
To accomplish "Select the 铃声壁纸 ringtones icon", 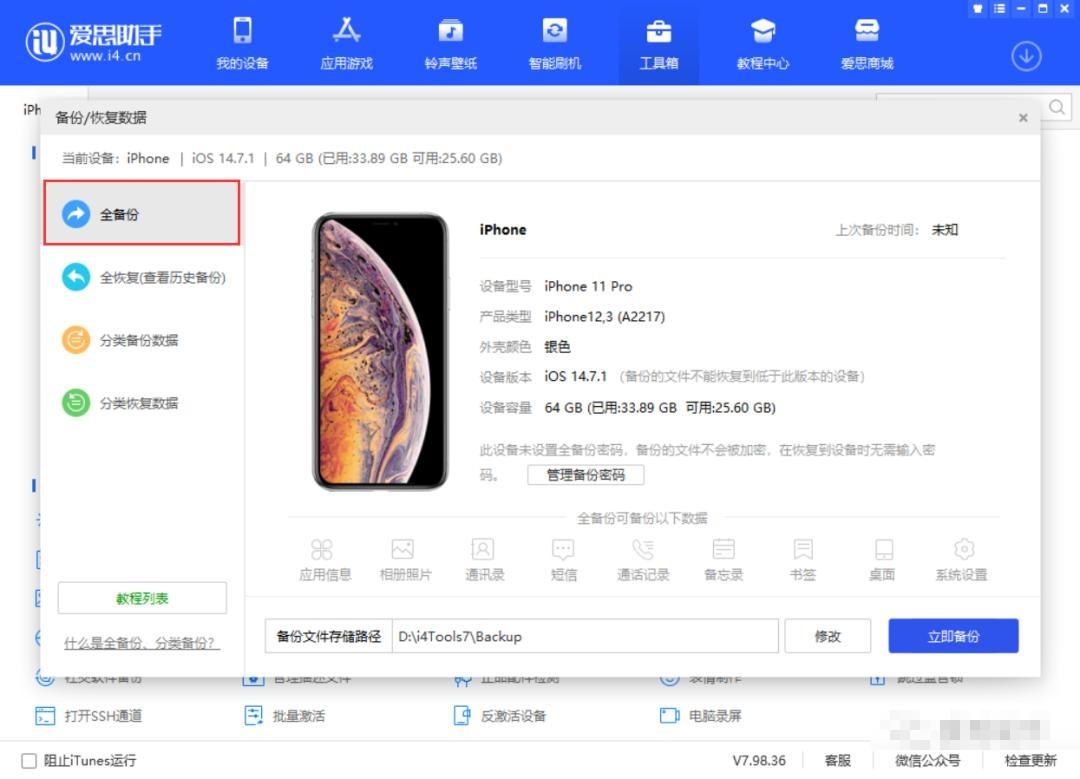I will (x=450, y=43).
